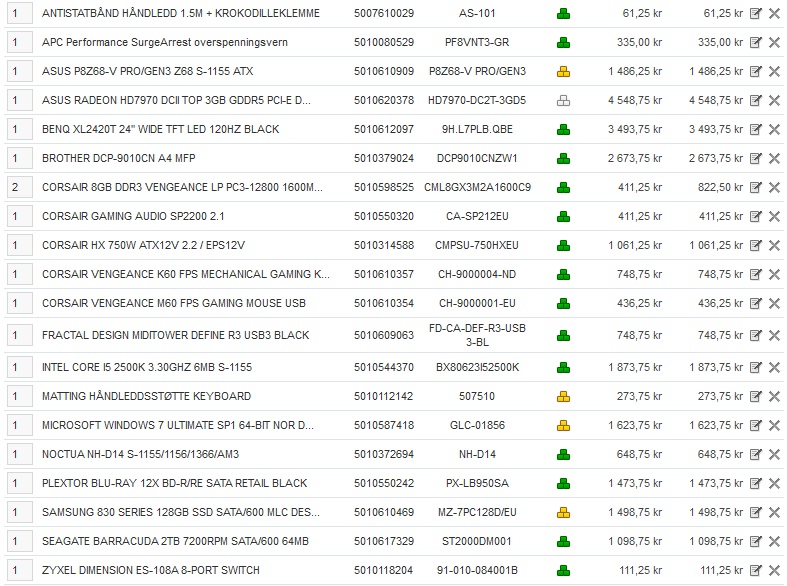Remove the SEAGATE BARRACUDA 2TB drive
The height and width of the screenshot is (586, 787).
tap(774, 541)
